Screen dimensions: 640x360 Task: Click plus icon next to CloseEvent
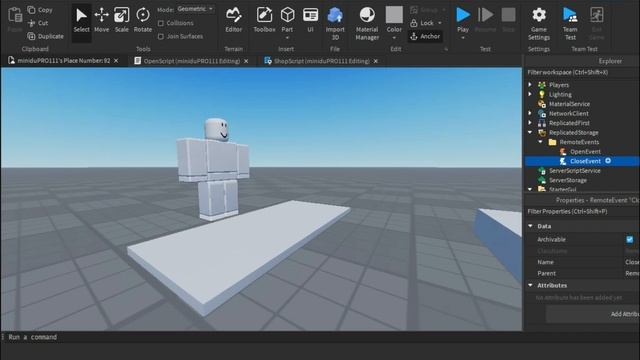[x=608, y=161]
